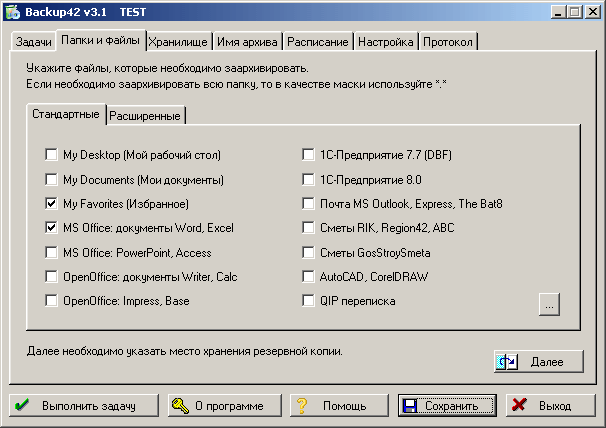Image resolution: width=606 pixels, height=428 pixels.
Task: Tick Сметы GosStroySmeta checkbox
Action: (308, 252)
